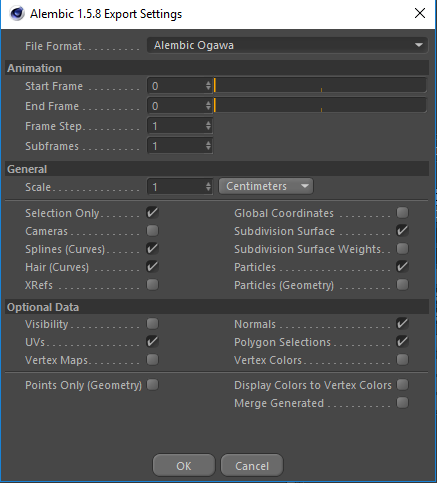
Task: Uncheck the Subdivision Surface checkbox
Action: coord(402,231)
